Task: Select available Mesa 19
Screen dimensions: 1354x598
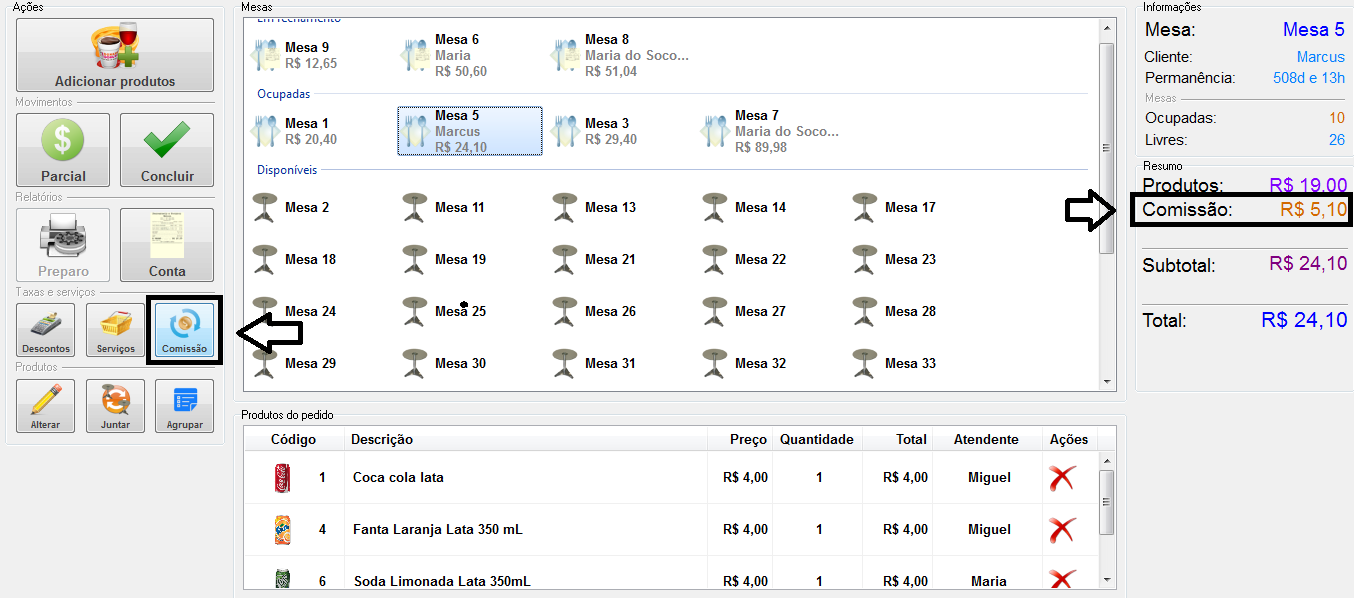Action: pyautogui.click(x=445, y=259)
